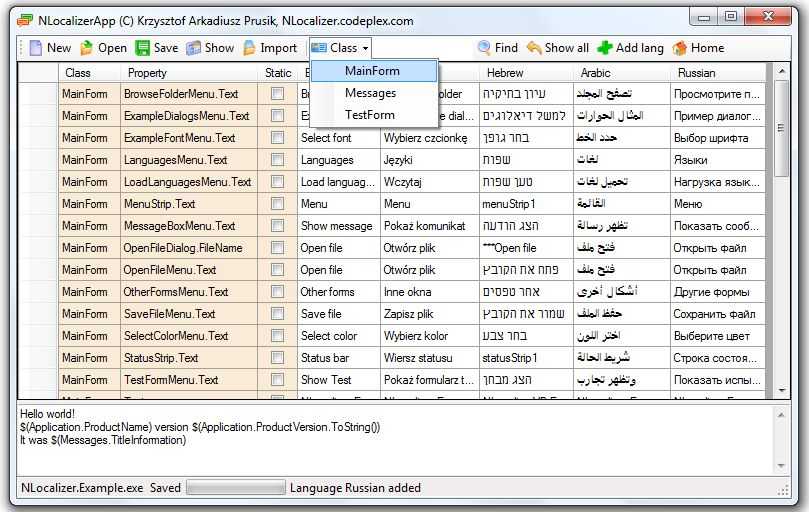
Task: Click the status bar progress bar
Action: pyautogui.click(x=235, y=488)
